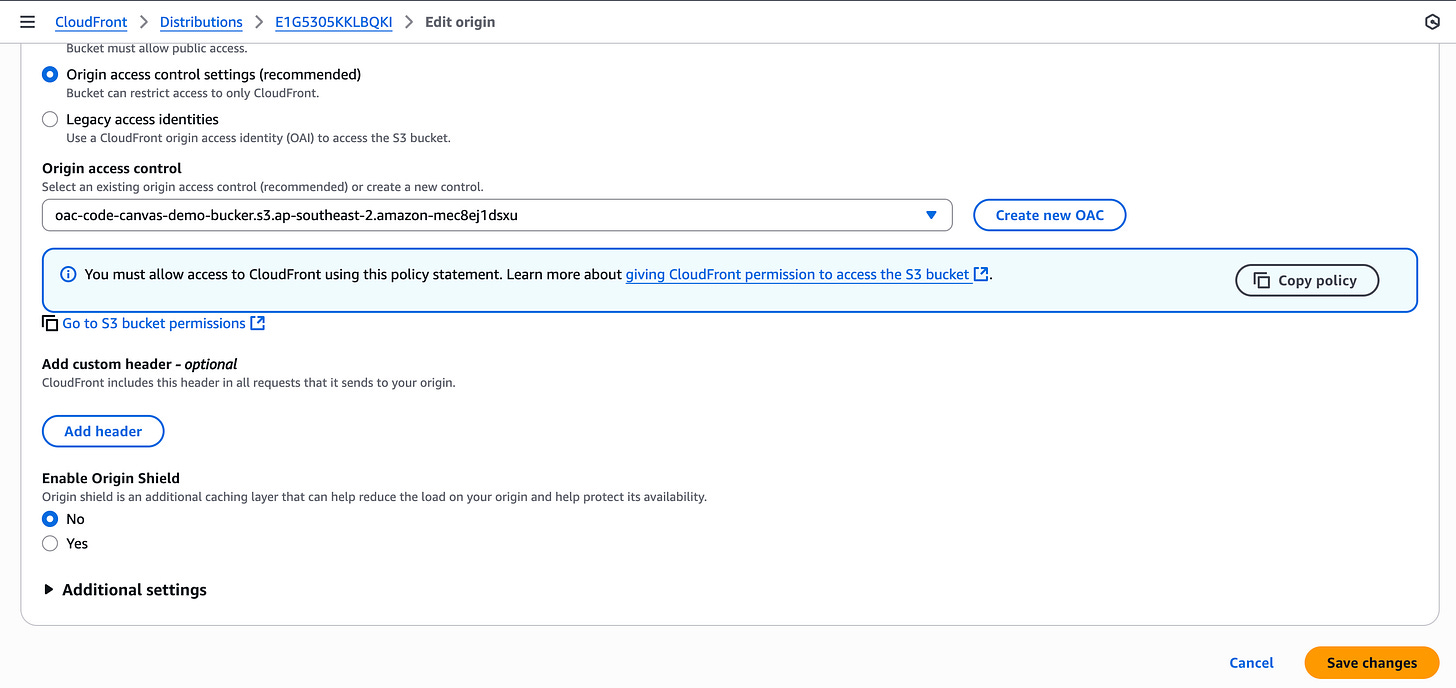
Task: Click external-link icon after giving CloudFront permission link
Action: pos(981,274)
